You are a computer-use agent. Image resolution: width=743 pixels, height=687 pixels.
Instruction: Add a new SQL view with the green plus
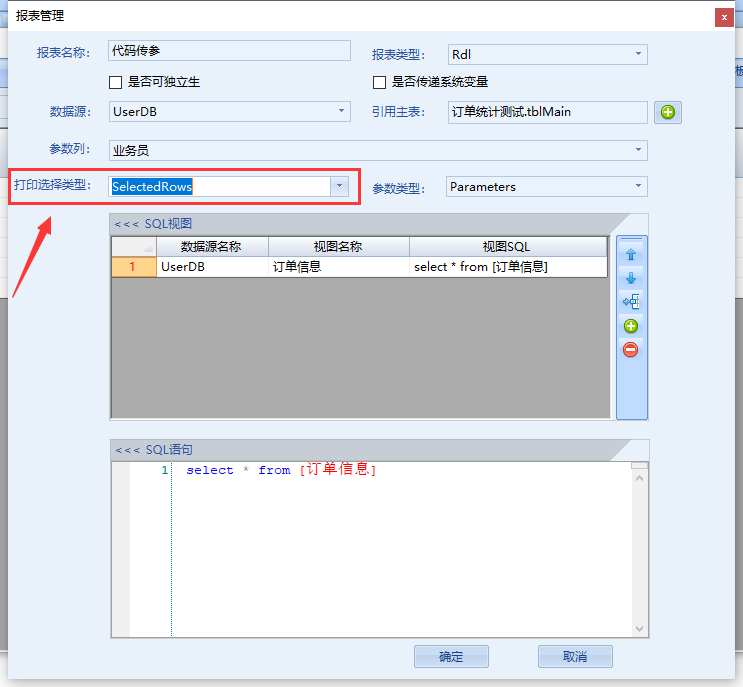pyautogui.click(x=631, y=326)
